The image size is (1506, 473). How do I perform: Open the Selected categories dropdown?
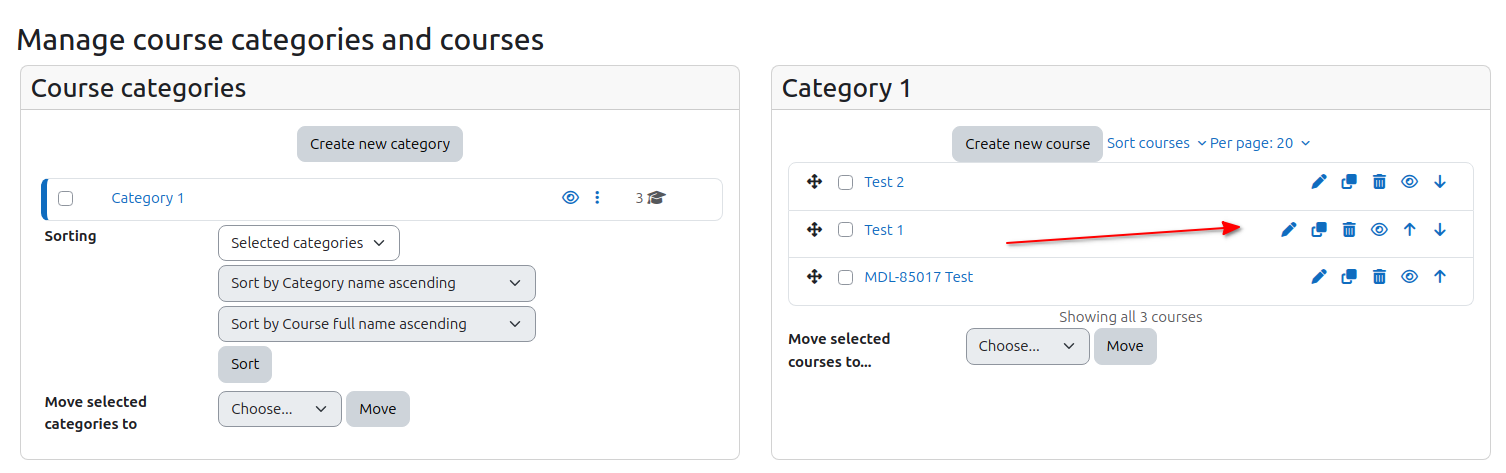click(309, 243)
